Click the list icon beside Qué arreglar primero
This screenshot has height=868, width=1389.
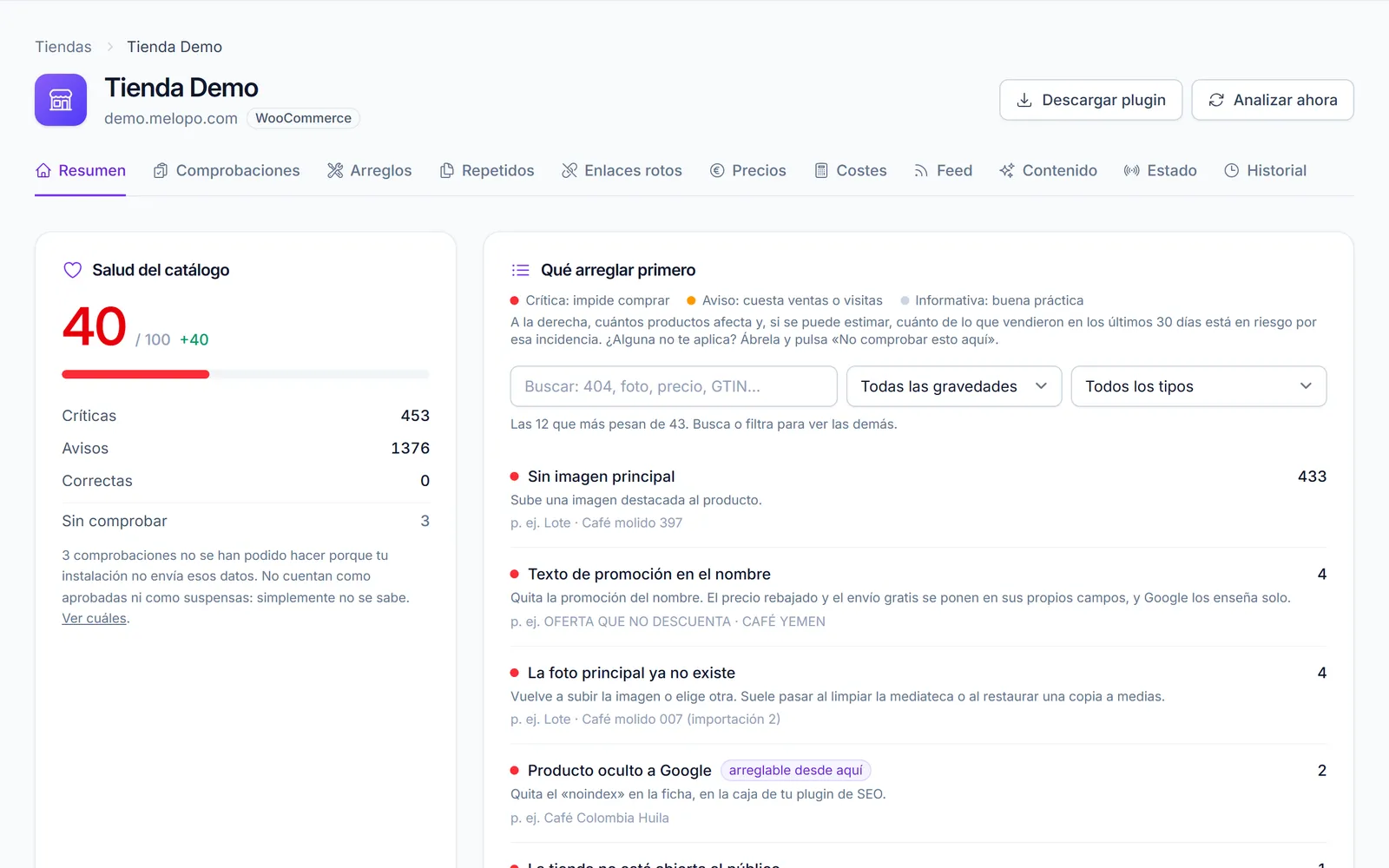(x=520, y=270)
